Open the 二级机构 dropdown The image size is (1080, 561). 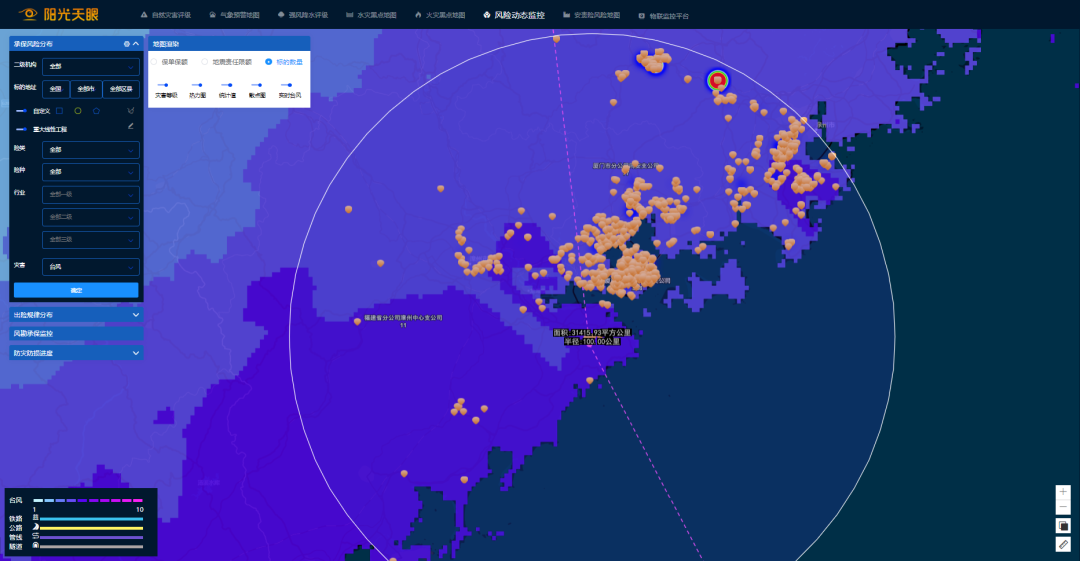pyautogui.click(x=90, y=66)
